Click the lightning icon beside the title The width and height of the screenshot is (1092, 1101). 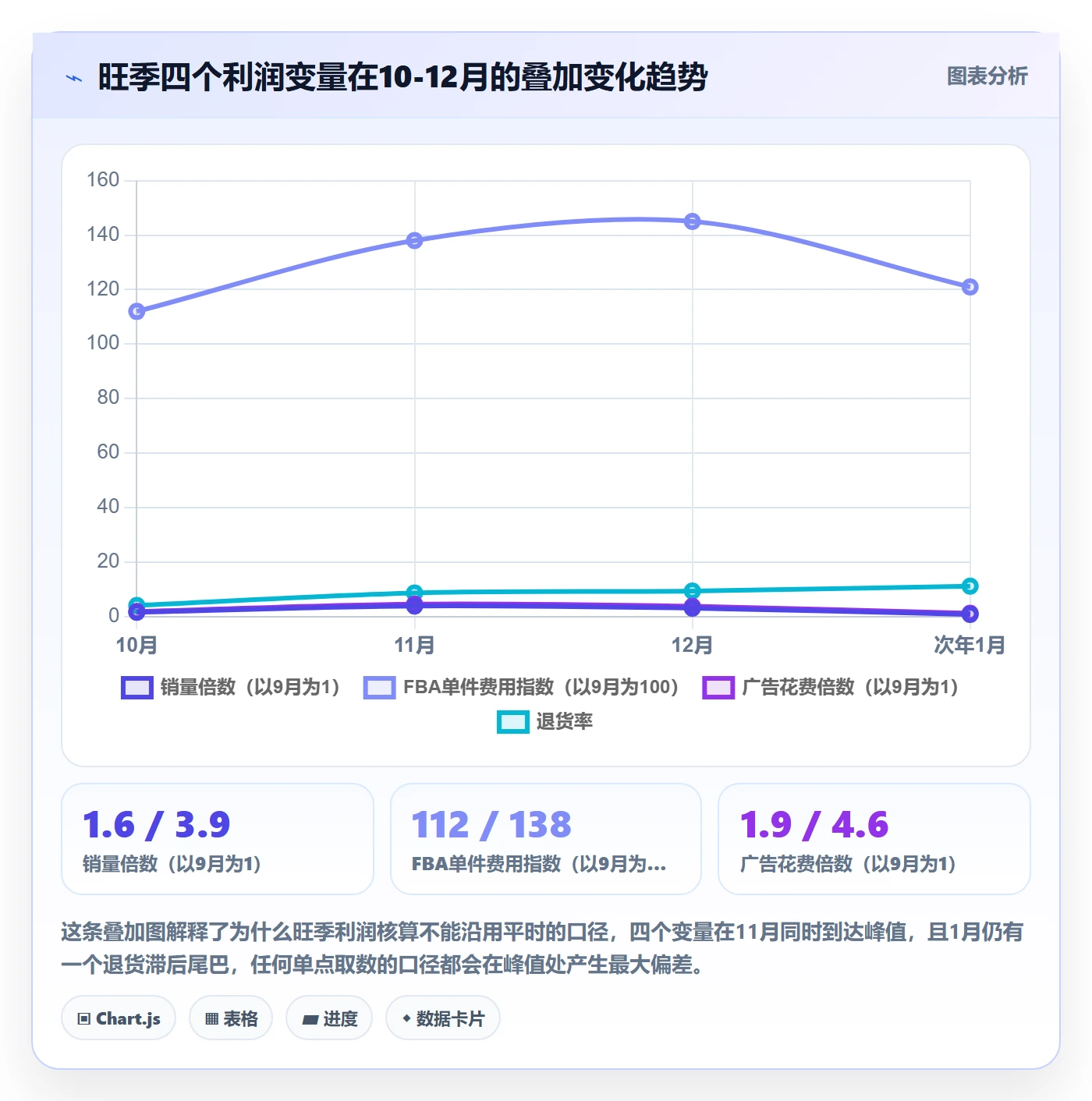click(74, 78)
